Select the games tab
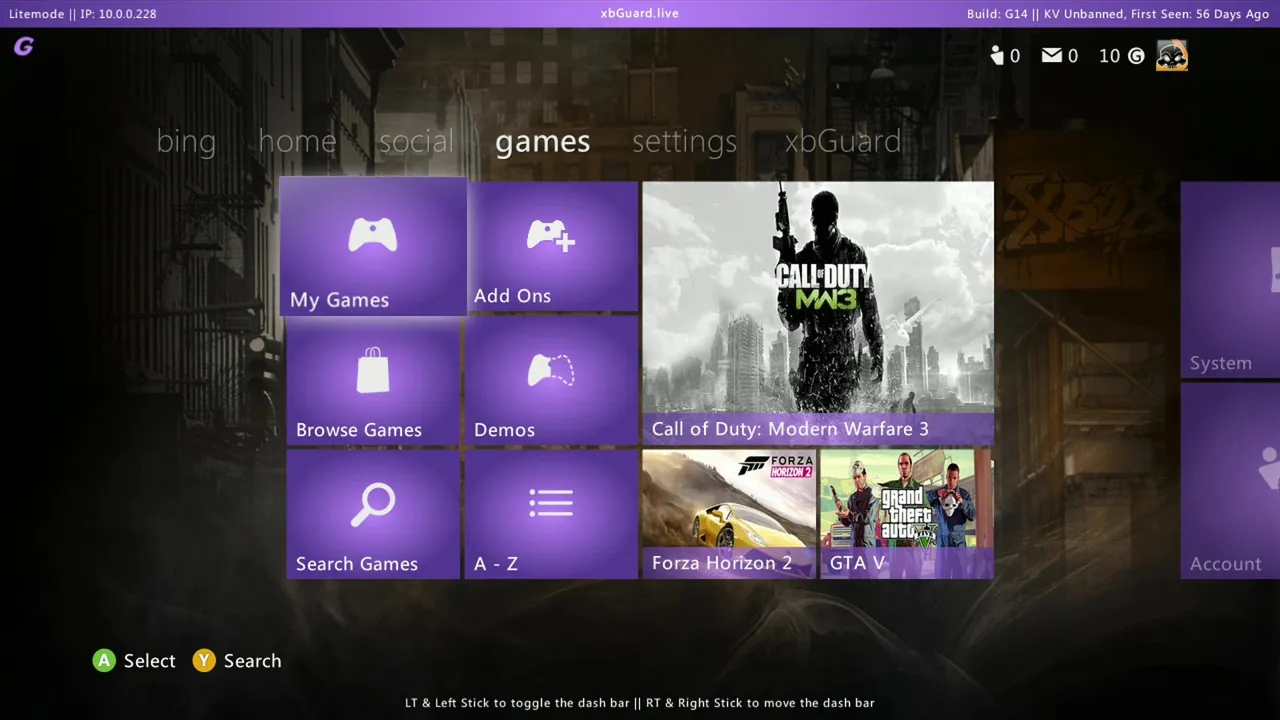The height and width of the screenshot is (720, 1280). [x=543, y=142]
